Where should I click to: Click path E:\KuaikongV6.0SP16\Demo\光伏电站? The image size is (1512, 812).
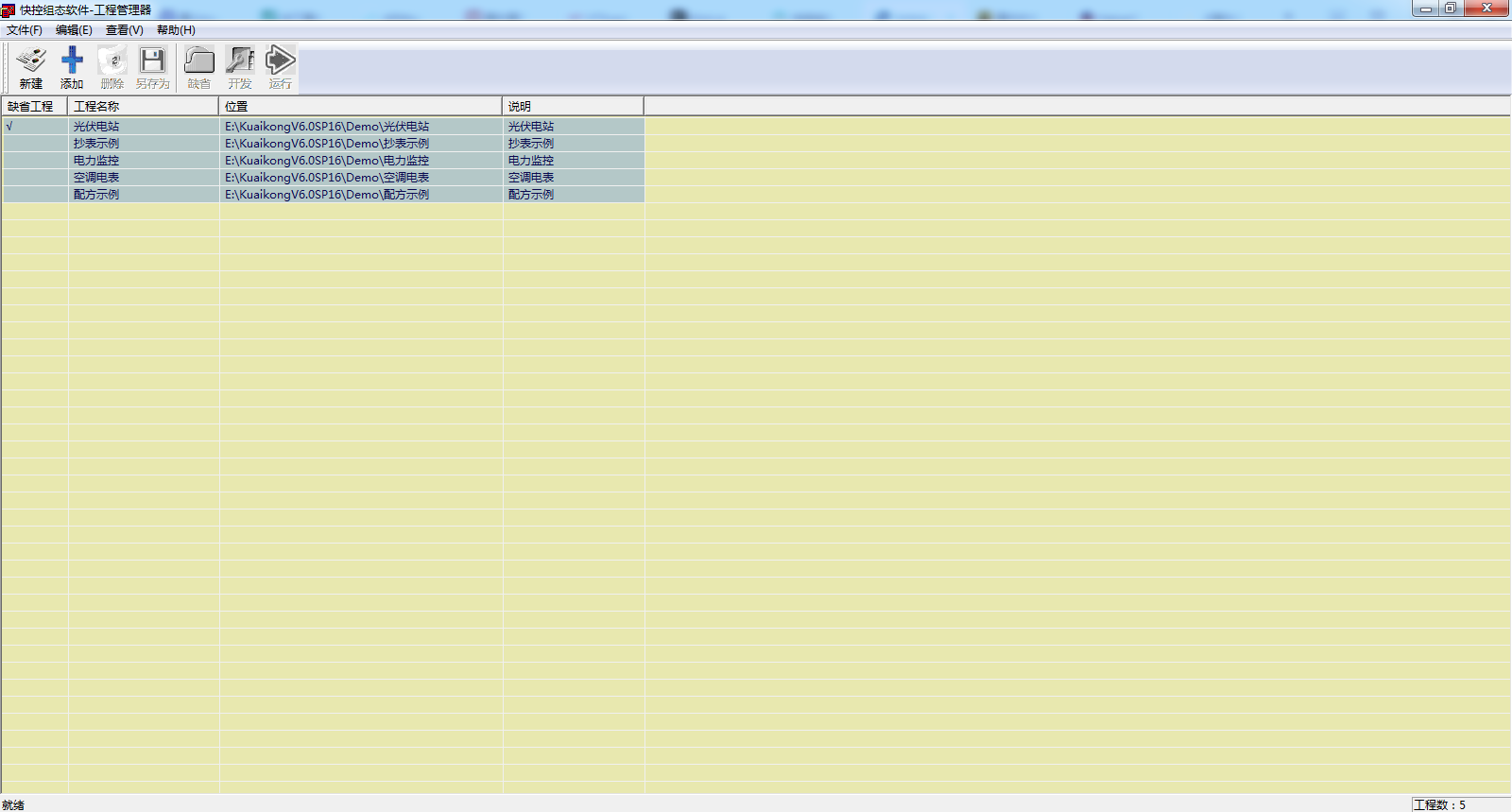pos(327,126)
